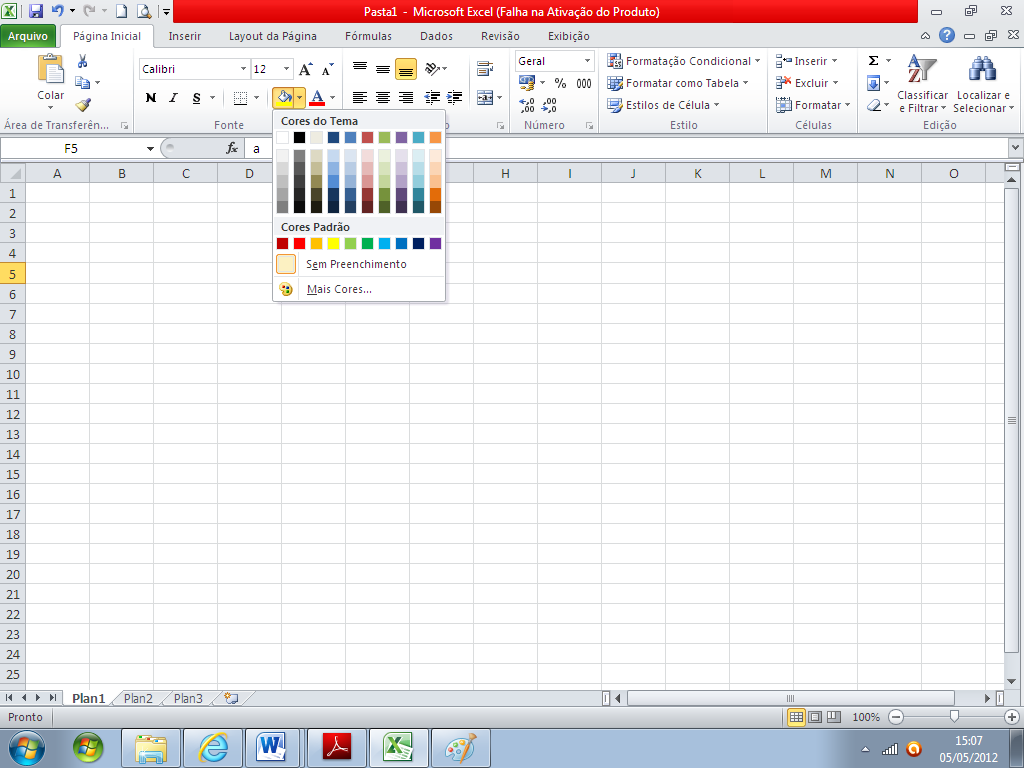Toggle italic I formatting

coord(173,98)
